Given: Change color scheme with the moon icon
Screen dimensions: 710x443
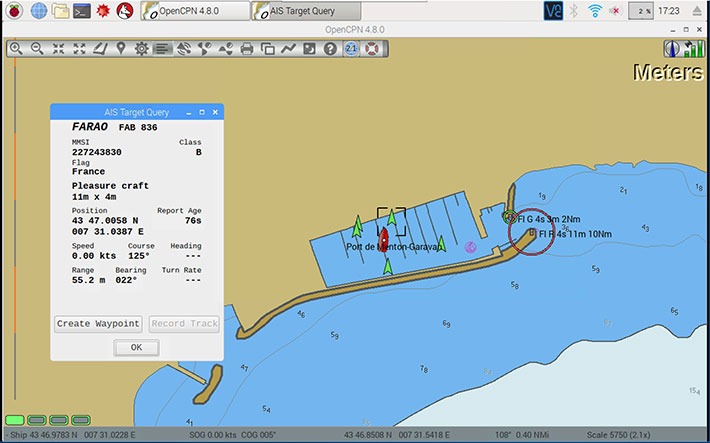Looking at the screenshot, I should pos(309,48).
